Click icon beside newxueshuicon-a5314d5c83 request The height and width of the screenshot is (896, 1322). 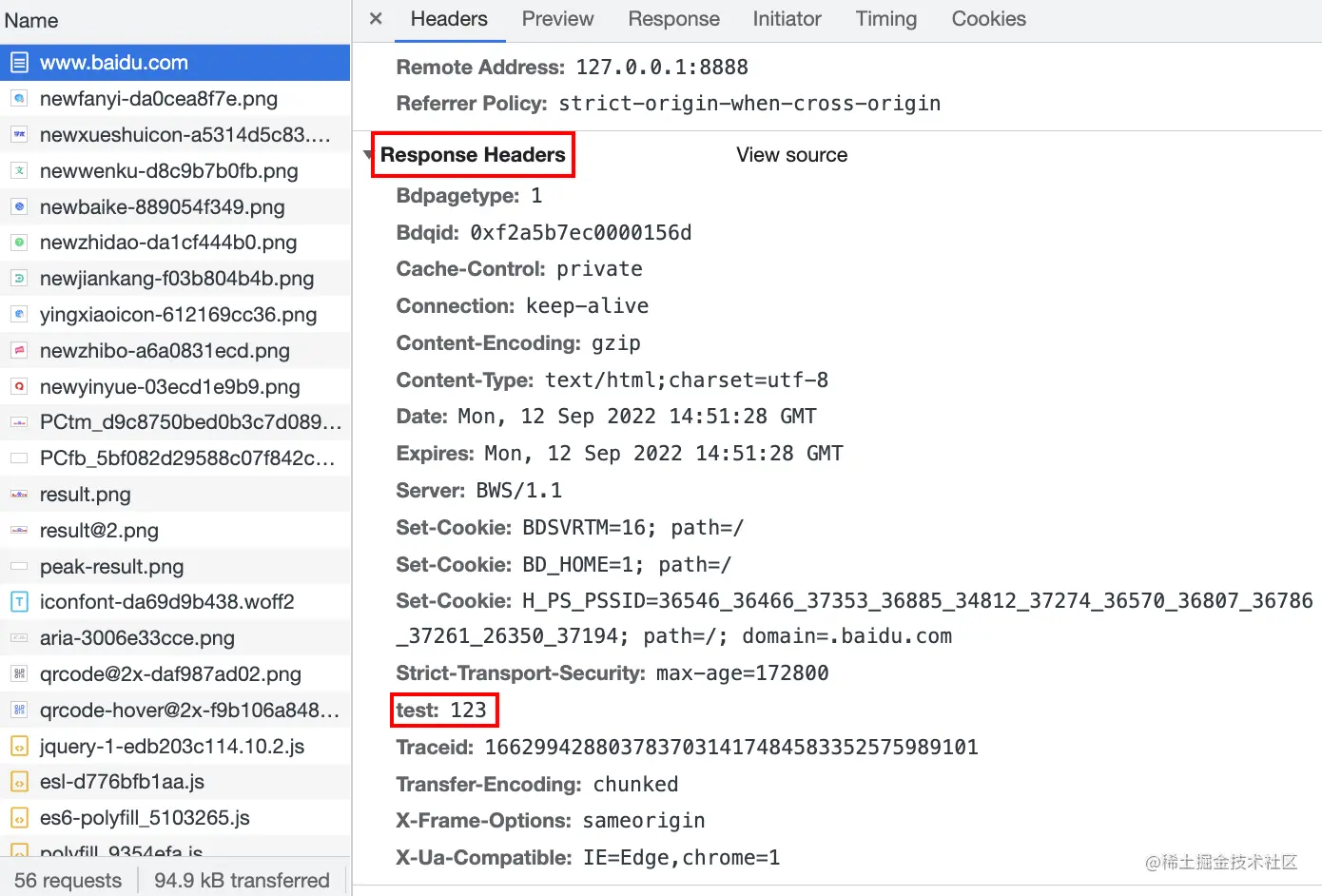click(x=19, y=135)
